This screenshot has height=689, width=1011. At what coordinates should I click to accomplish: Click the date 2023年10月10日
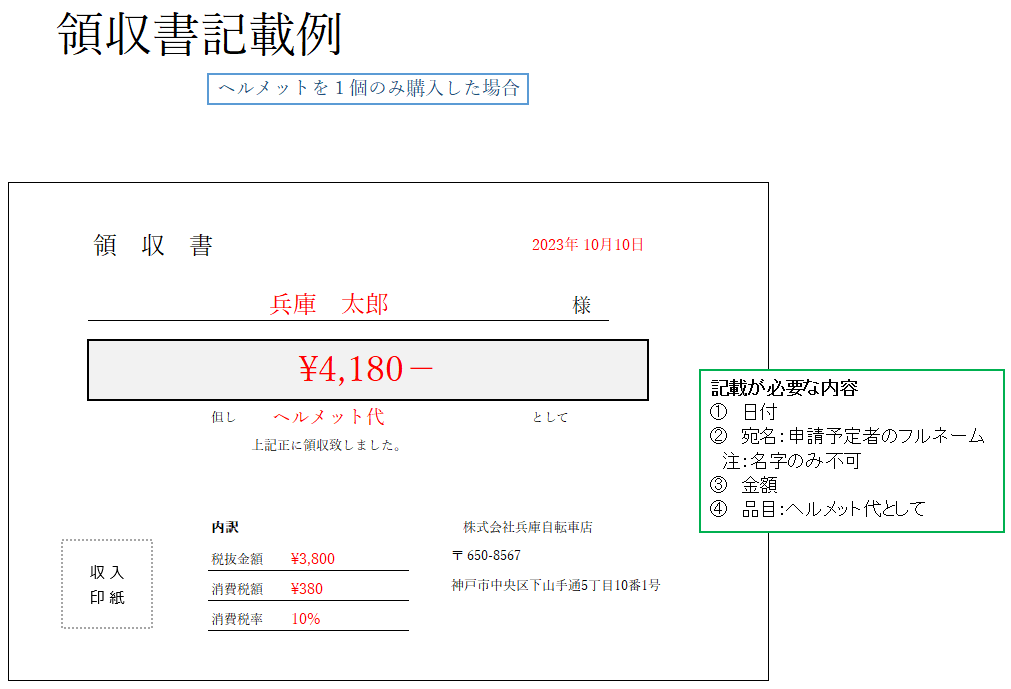[587, 245]
